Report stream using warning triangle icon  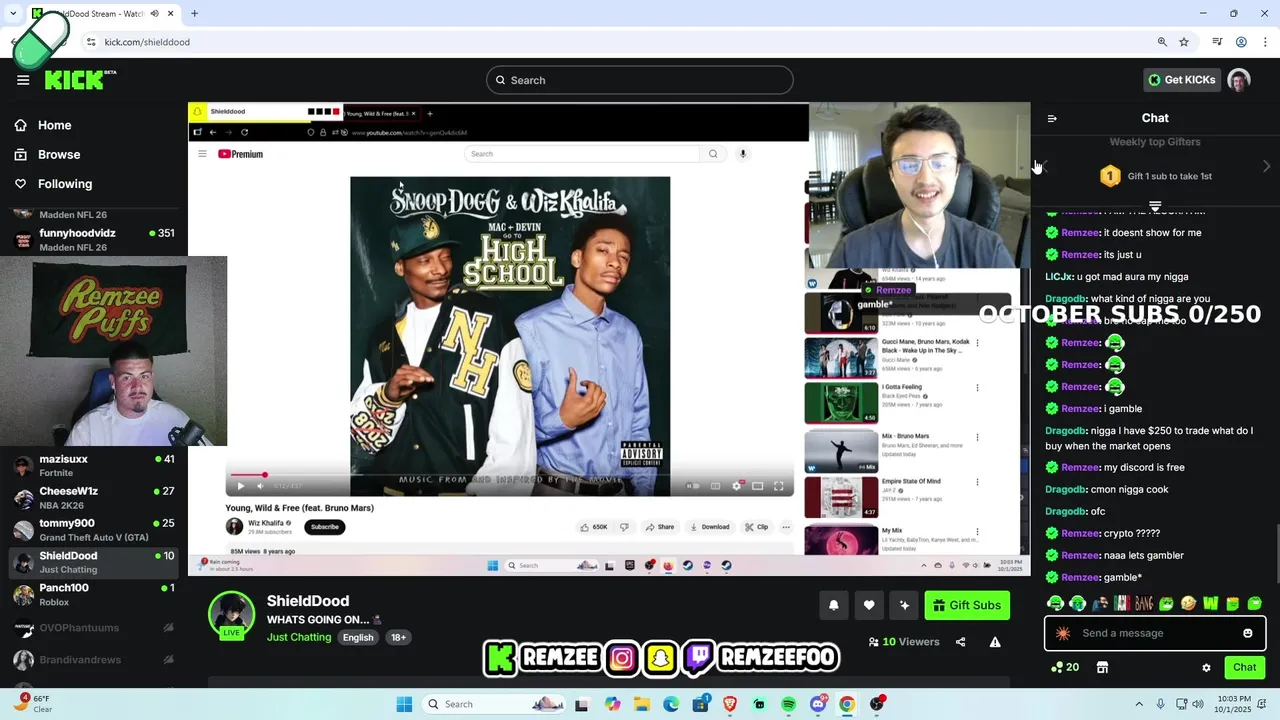click(x=995, y=642)
